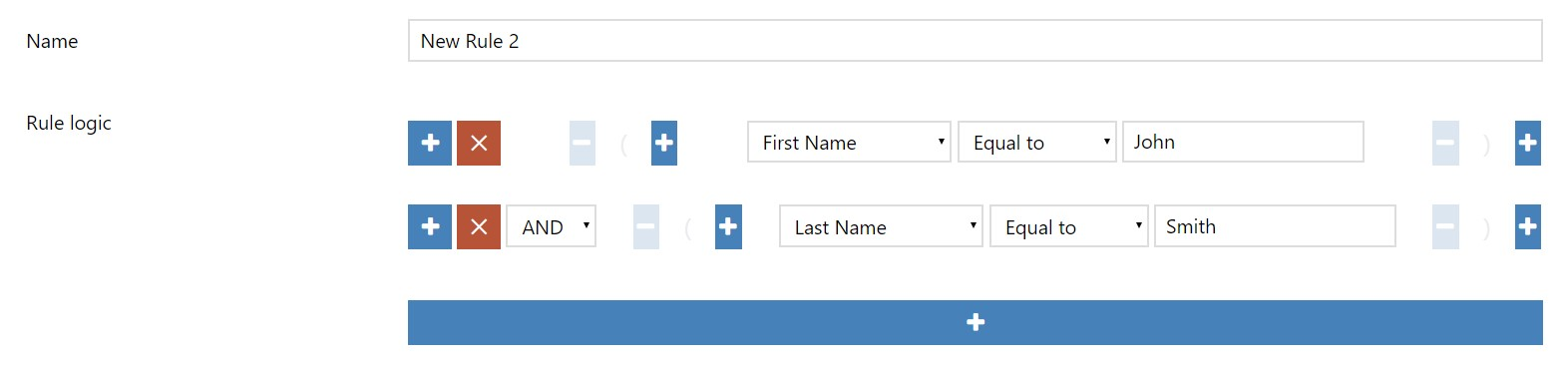
Task: Remove closing bracket on Last Name row
Action: click(x=1445, y=227)
